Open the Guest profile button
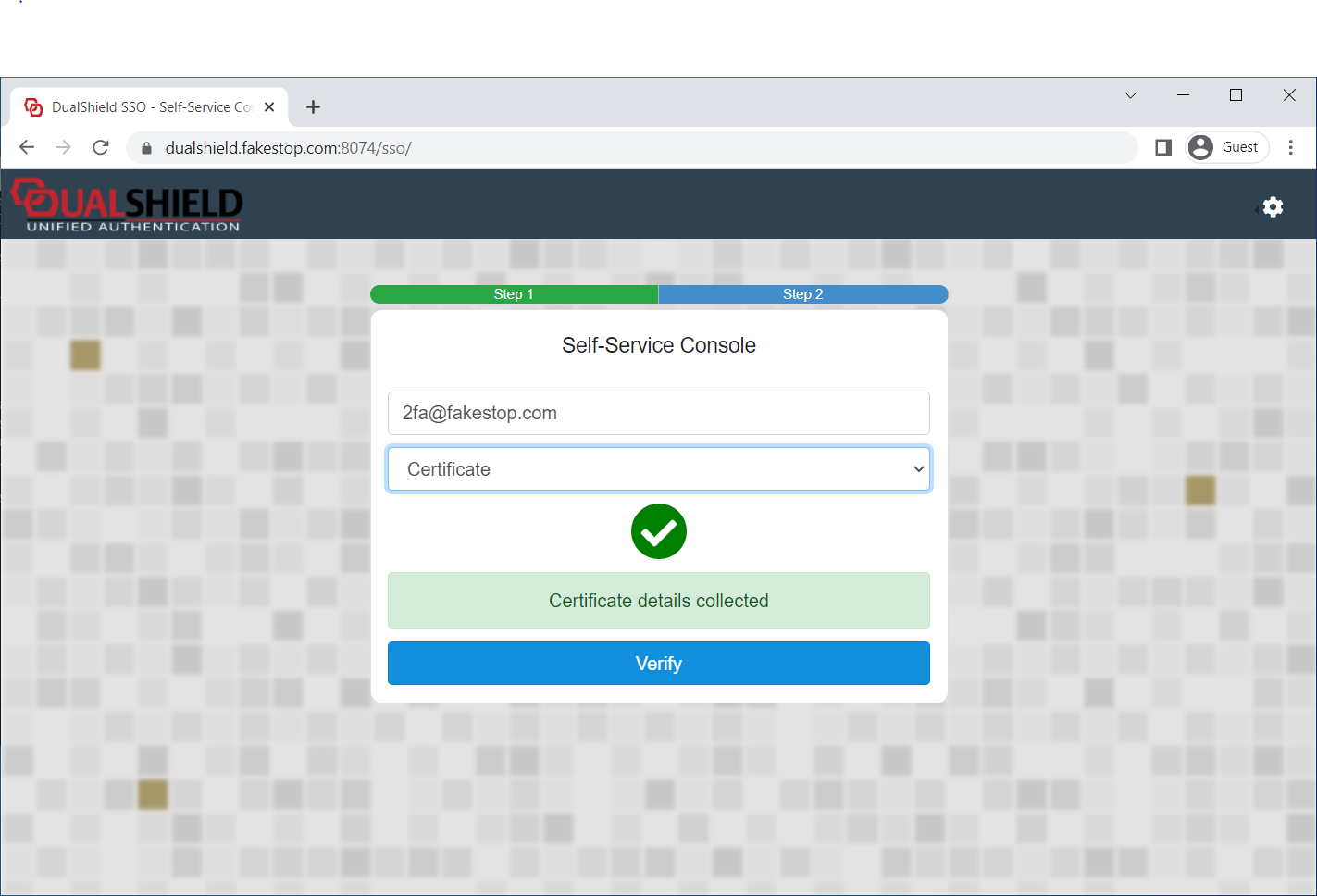The width and height of the screenshot is (1317, 896). [x=1226, y=147]
